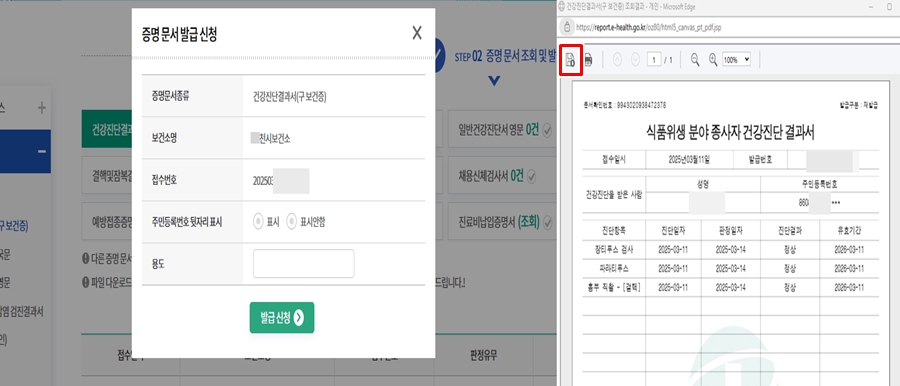Viewport: 900px width, 386px height.
Task: Open the 채용신체검사서 0건 option
Action: (502, 176)
